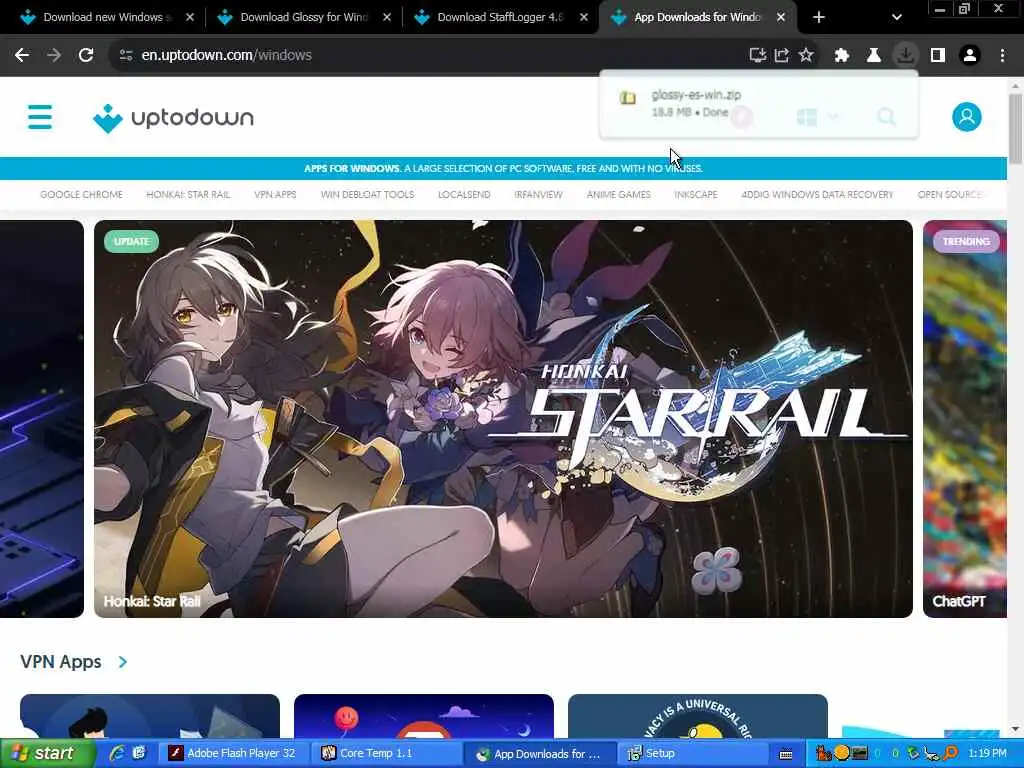The height and width of the screenshot is (768, 1024).
Task: Click the Update badge on banner
Action: (x=131, y=242)
